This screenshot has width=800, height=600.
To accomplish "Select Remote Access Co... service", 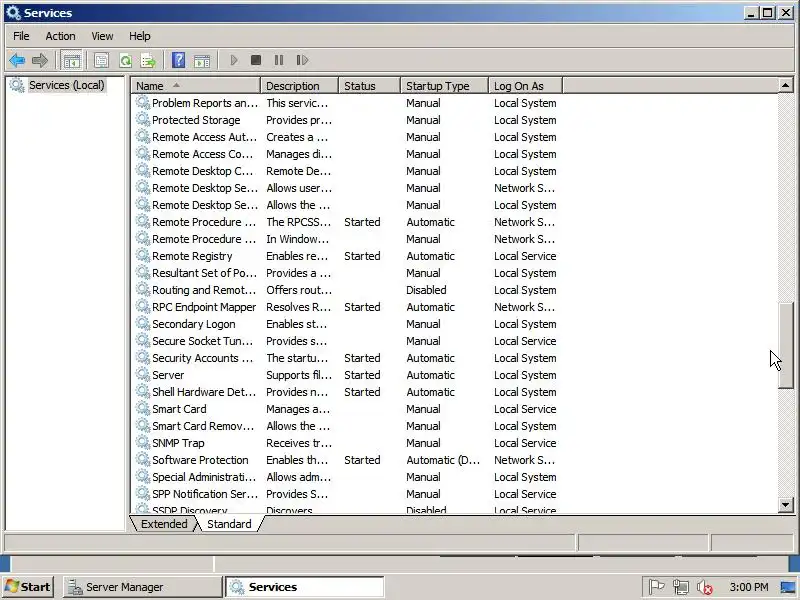I will [347, 154].
